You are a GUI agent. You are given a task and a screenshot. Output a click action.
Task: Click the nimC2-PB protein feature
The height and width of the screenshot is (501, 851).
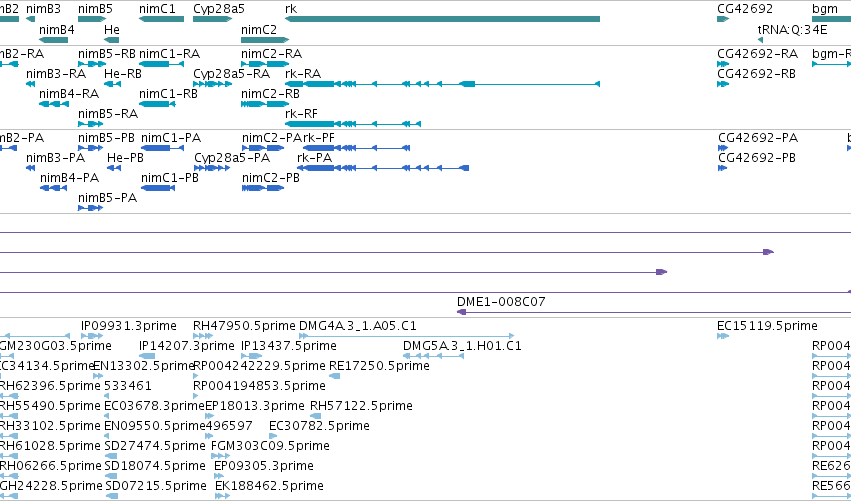(x=263, y=188)
